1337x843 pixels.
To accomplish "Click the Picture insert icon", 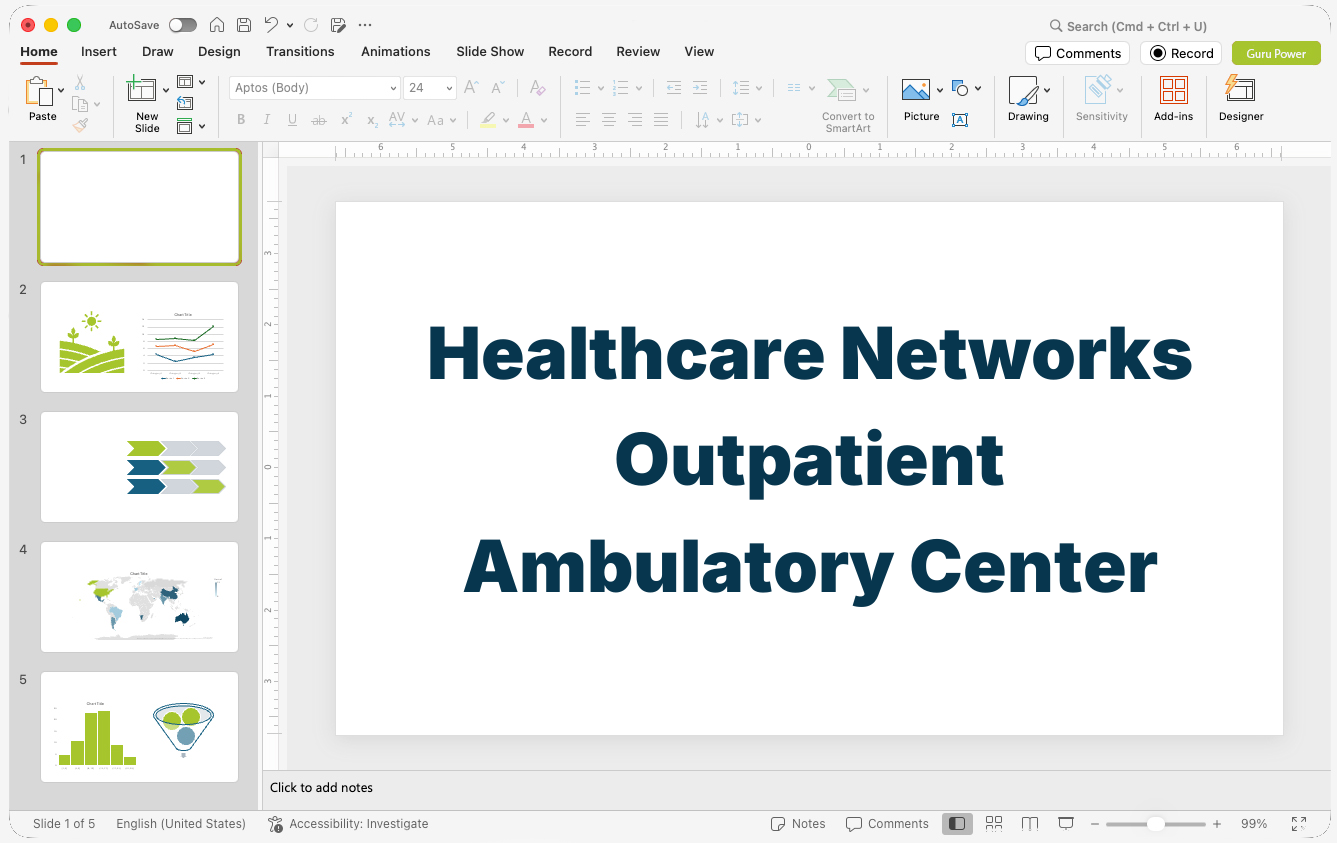I will [x=916, y=90].
